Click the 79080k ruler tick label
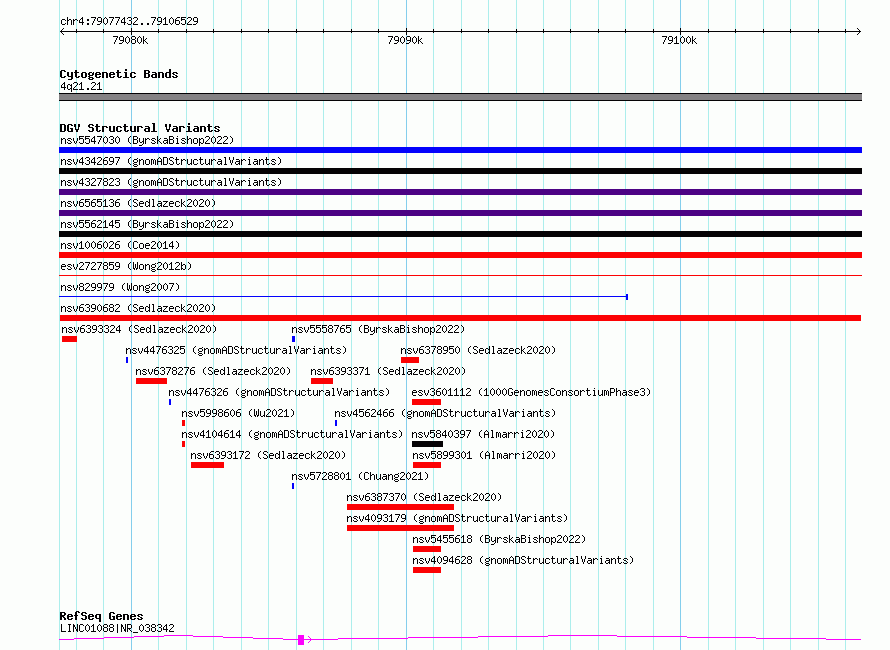 pyautogui.click(x=130, y=40)
